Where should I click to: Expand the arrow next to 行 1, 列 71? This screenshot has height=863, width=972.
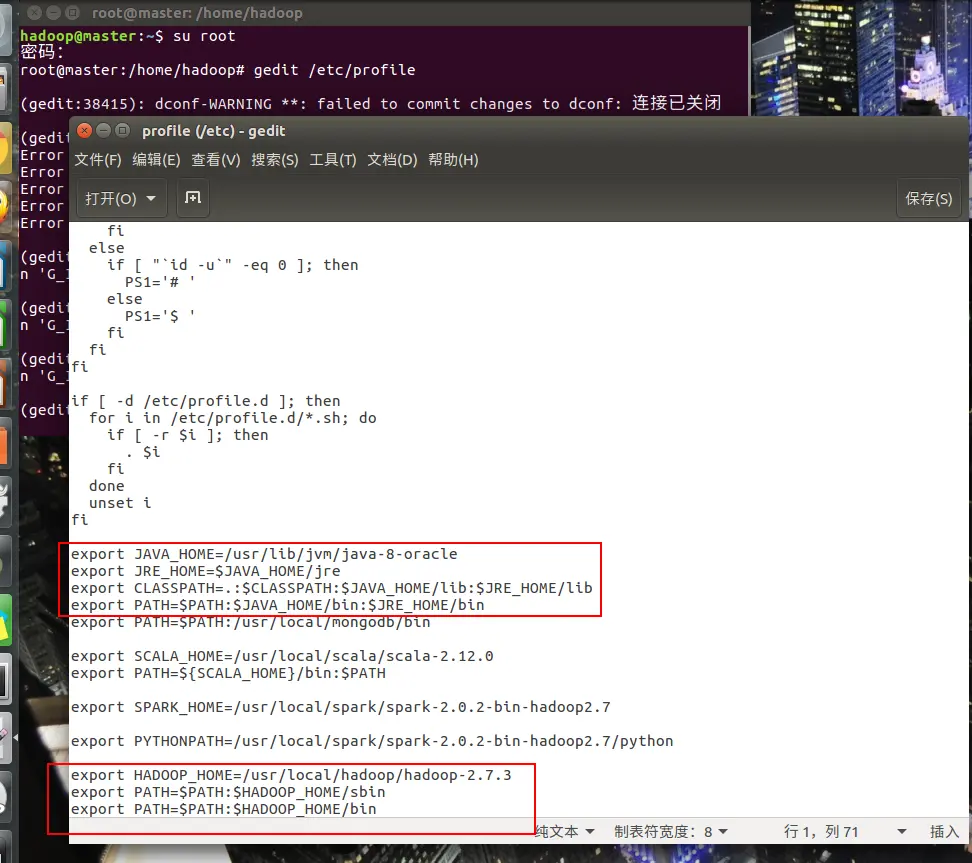click(x=902, y=831)
